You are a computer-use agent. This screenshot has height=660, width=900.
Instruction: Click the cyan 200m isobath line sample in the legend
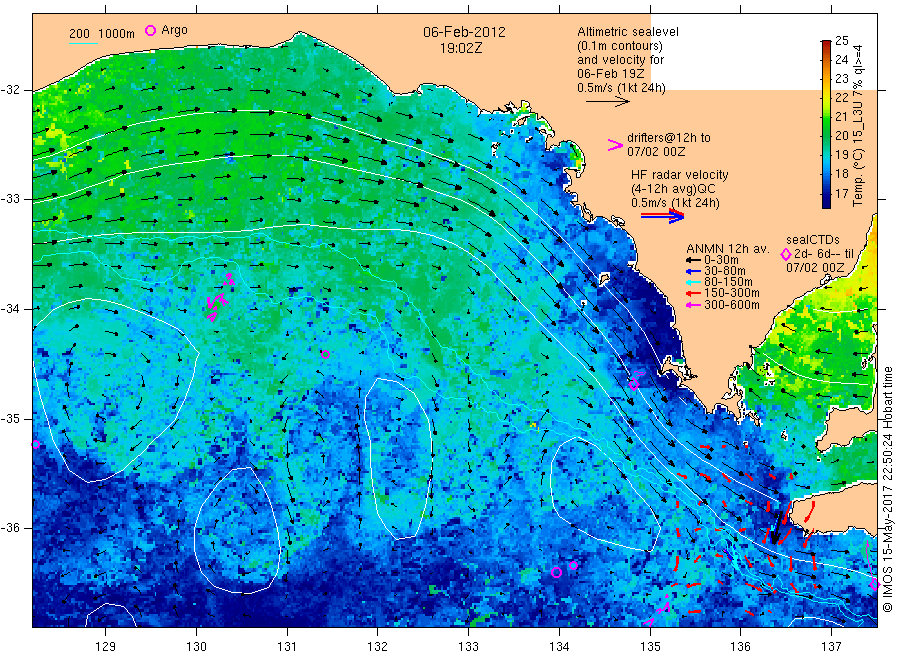tap(83, 43)
